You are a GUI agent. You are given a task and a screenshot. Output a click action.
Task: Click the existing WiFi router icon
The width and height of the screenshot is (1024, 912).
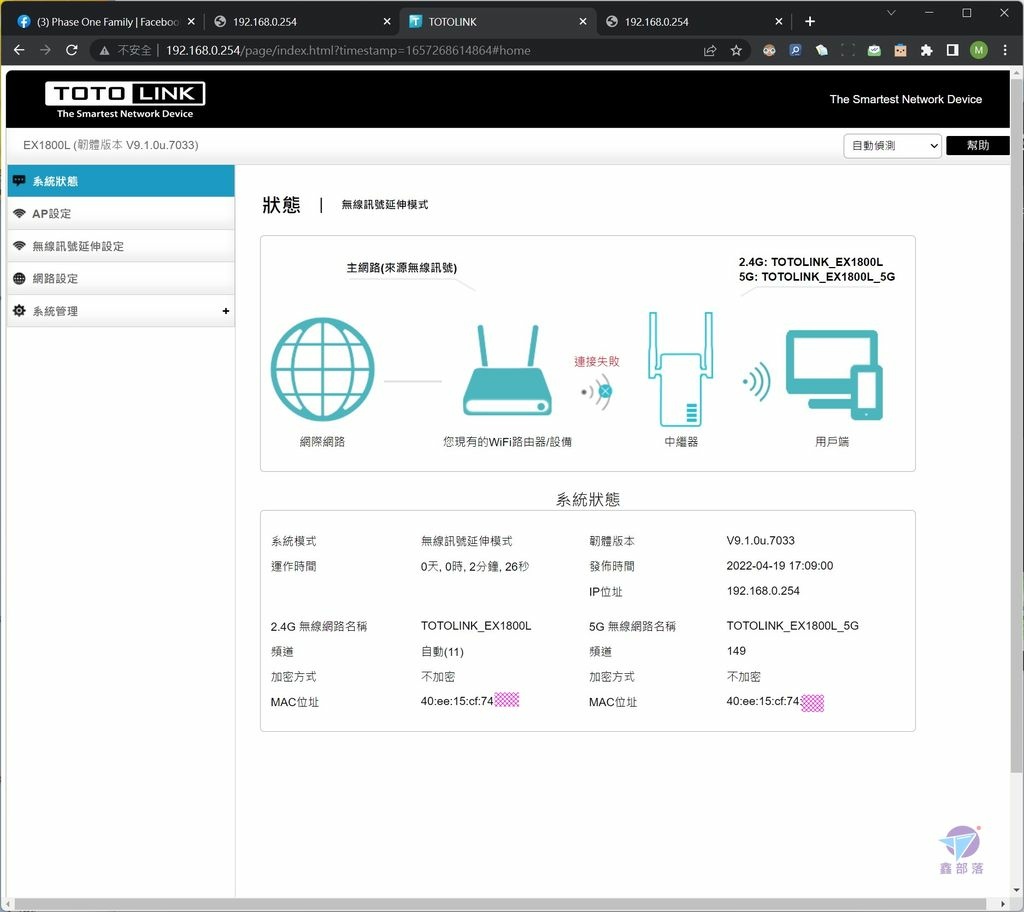point(507,370)
